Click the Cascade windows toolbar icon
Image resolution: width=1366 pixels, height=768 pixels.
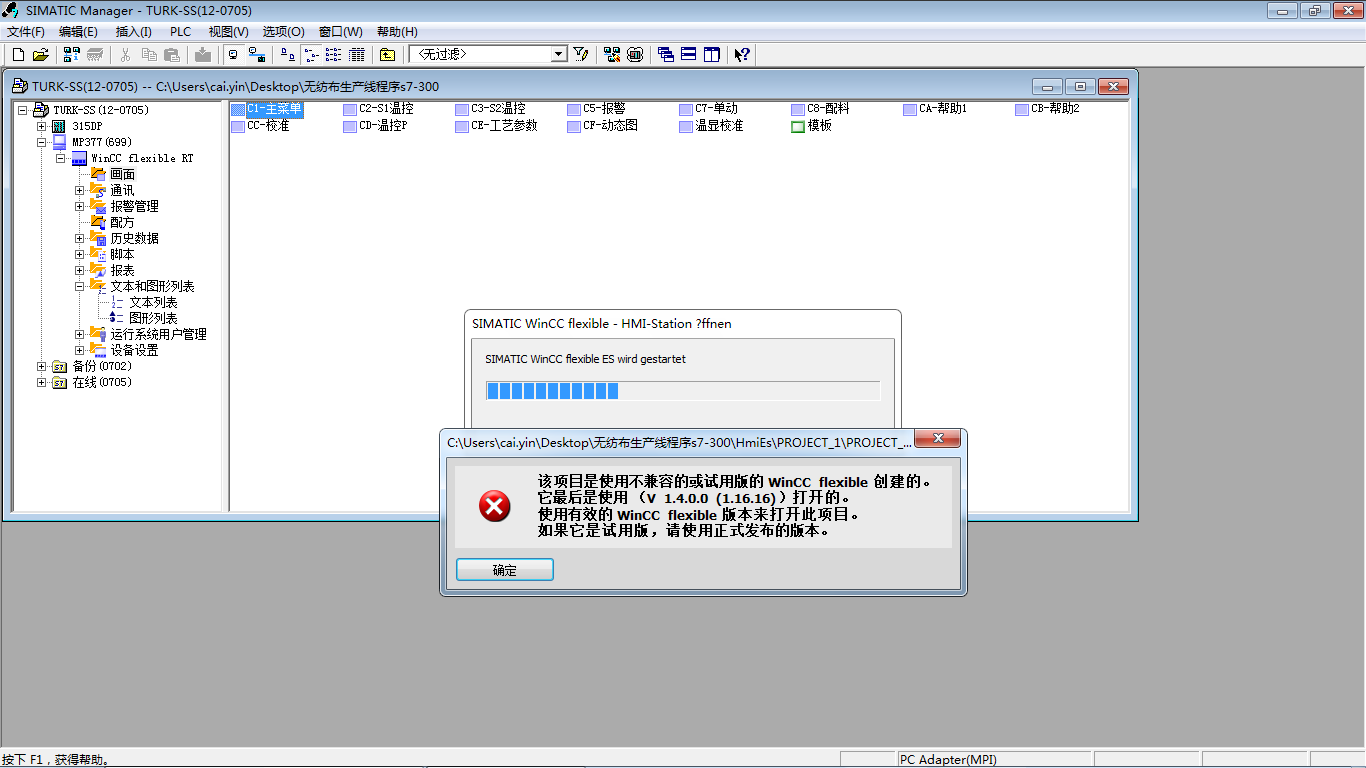(665, 54)
